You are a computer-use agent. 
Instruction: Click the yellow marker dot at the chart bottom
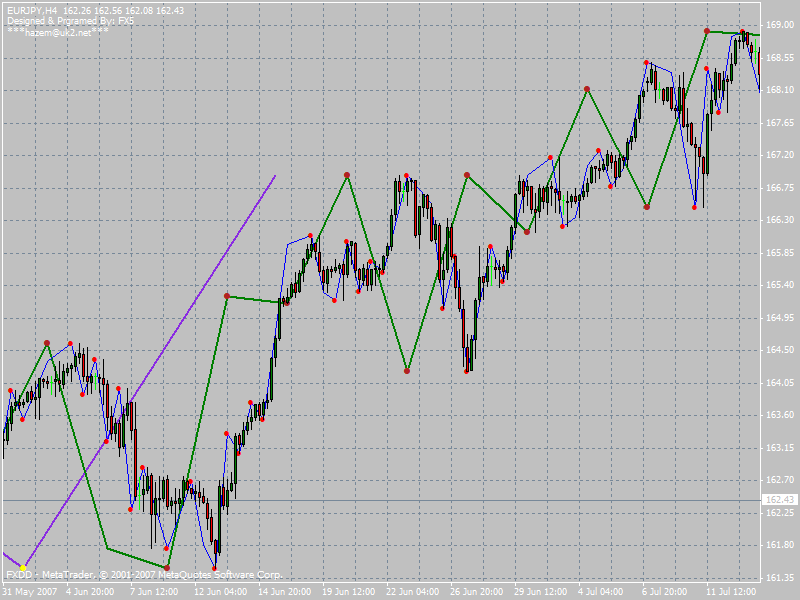pyautogui.click(x=23, y=568)
